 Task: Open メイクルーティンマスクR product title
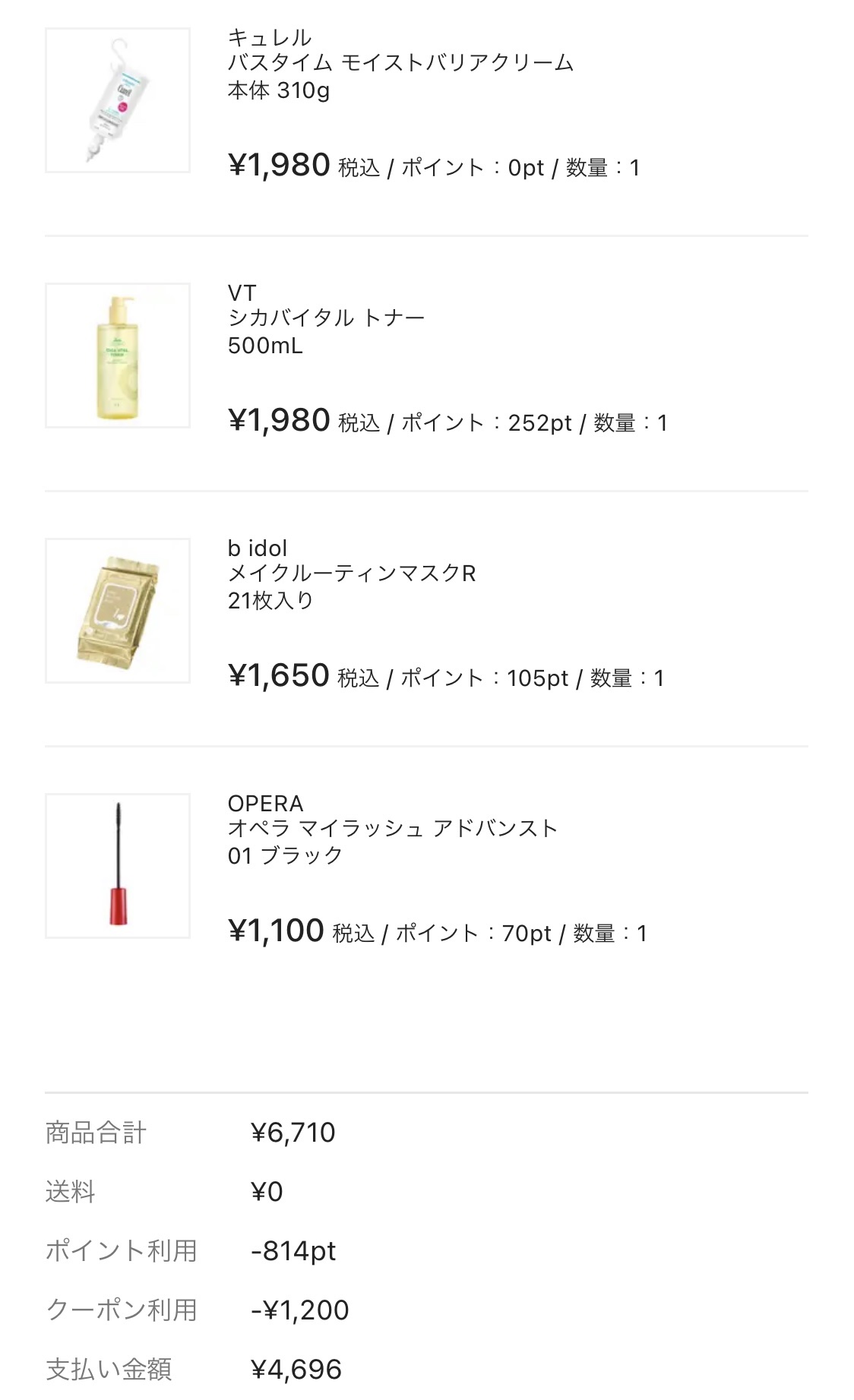pos(352,574)
